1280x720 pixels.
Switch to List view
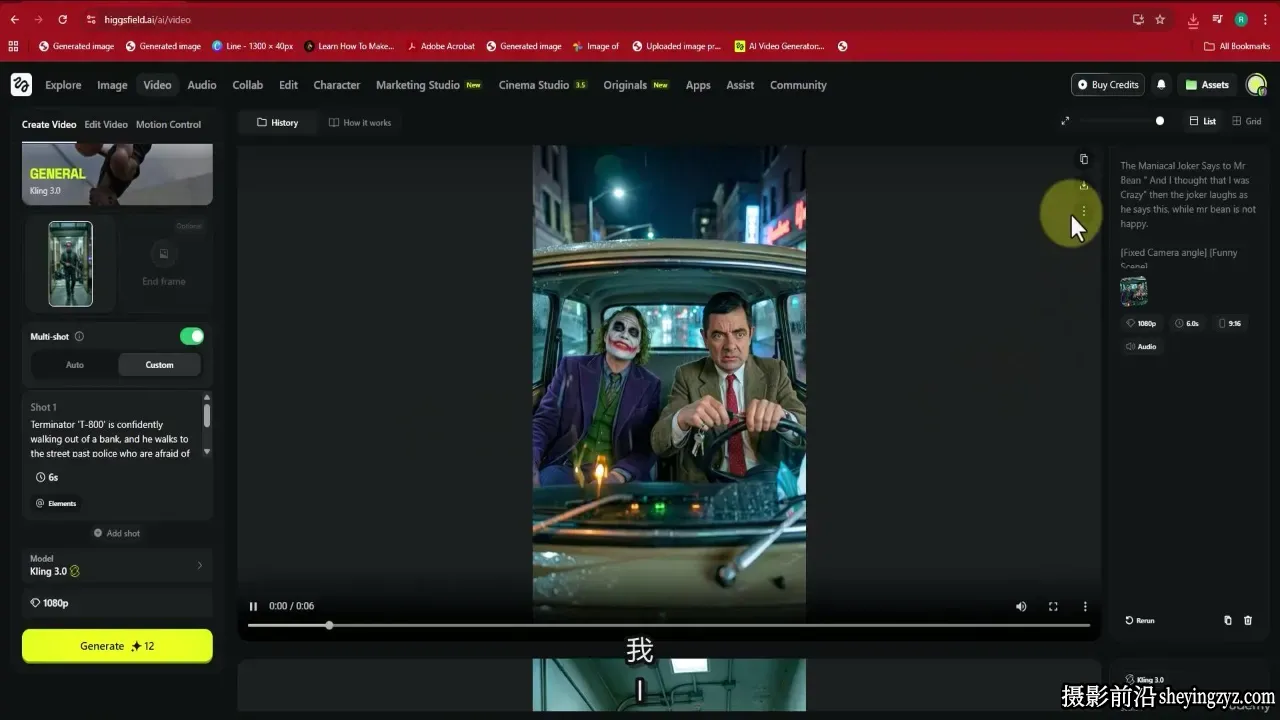pos(1202,121)
